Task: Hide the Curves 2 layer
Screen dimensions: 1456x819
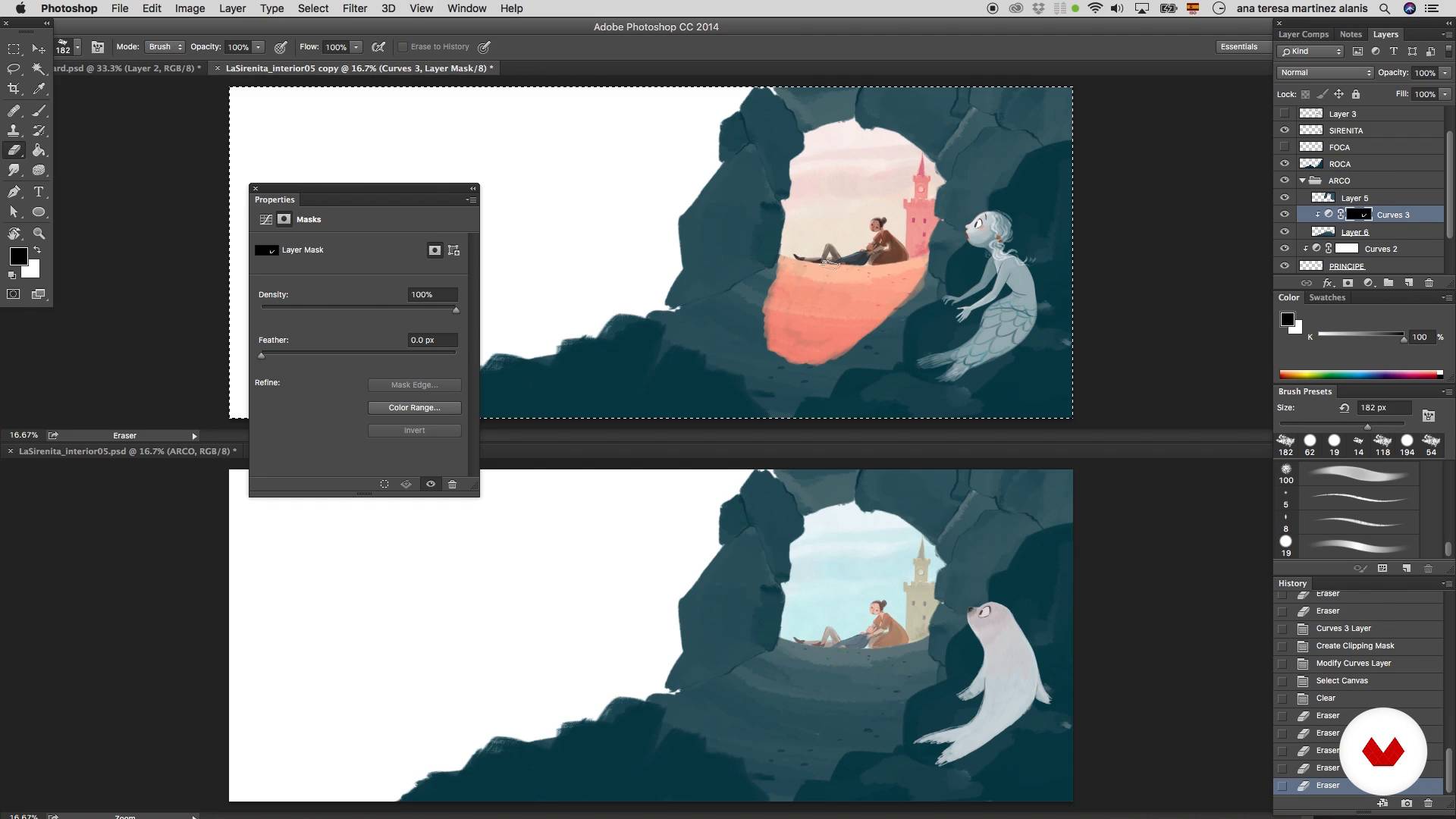Action: [x=1284, y=249]
